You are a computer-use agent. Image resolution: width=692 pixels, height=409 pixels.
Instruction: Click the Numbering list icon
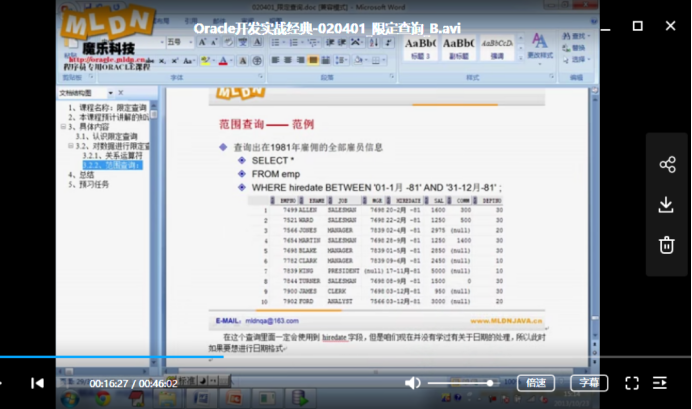pyautogui.click(x=294, y=42)
